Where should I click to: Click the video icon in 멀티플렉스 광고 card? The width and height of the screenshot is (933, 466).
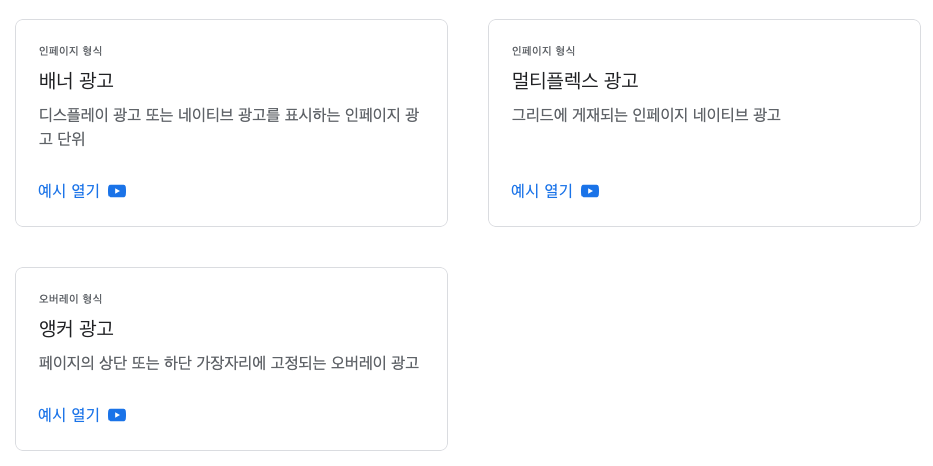tap(590, 191)
